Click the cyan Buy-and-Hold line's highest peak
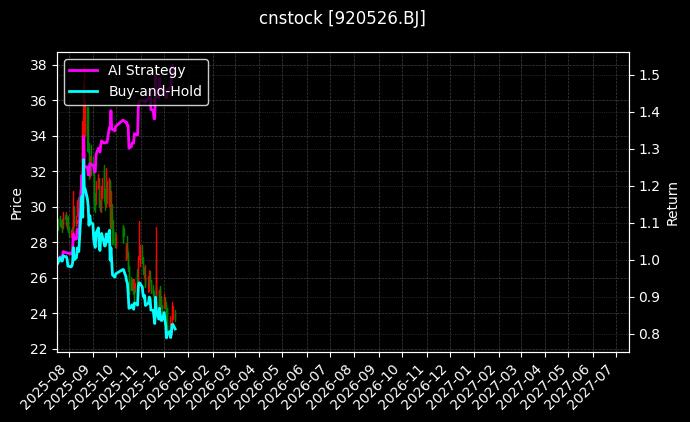This screenshot has width=690, height=422. 84,160
